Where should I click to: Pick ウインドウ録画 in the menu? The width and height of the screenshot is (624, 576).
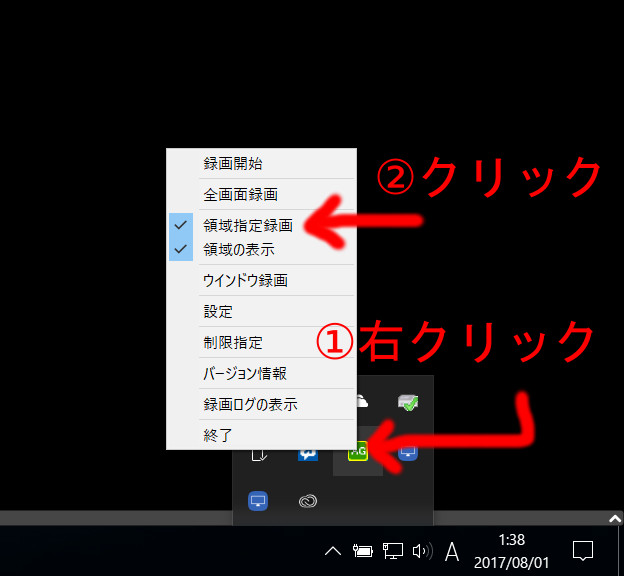point(261,280)
